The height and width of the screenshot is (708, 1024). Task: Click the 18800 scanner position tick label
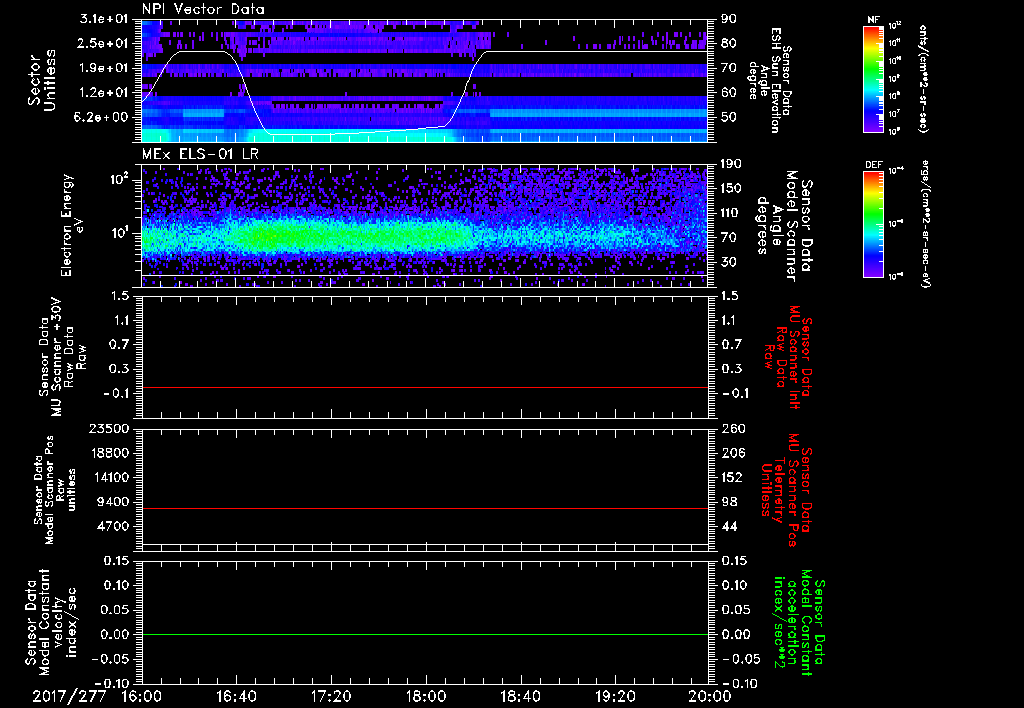pyautogui.click(x=110, y=453)
